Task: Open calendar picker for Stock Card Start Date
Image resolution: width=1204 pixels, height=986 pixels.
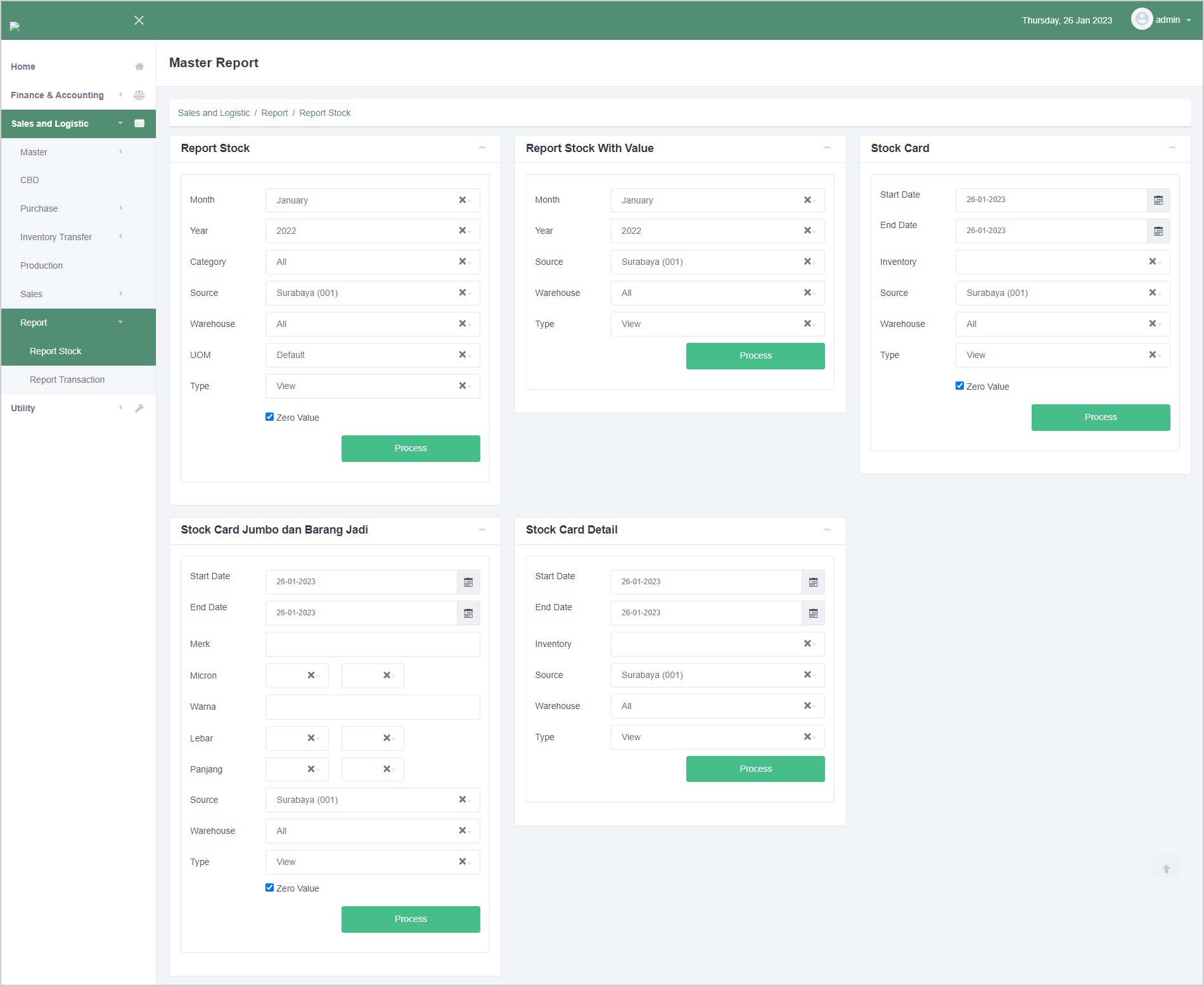Action: pyautogui.click(x=1158, y=200)
